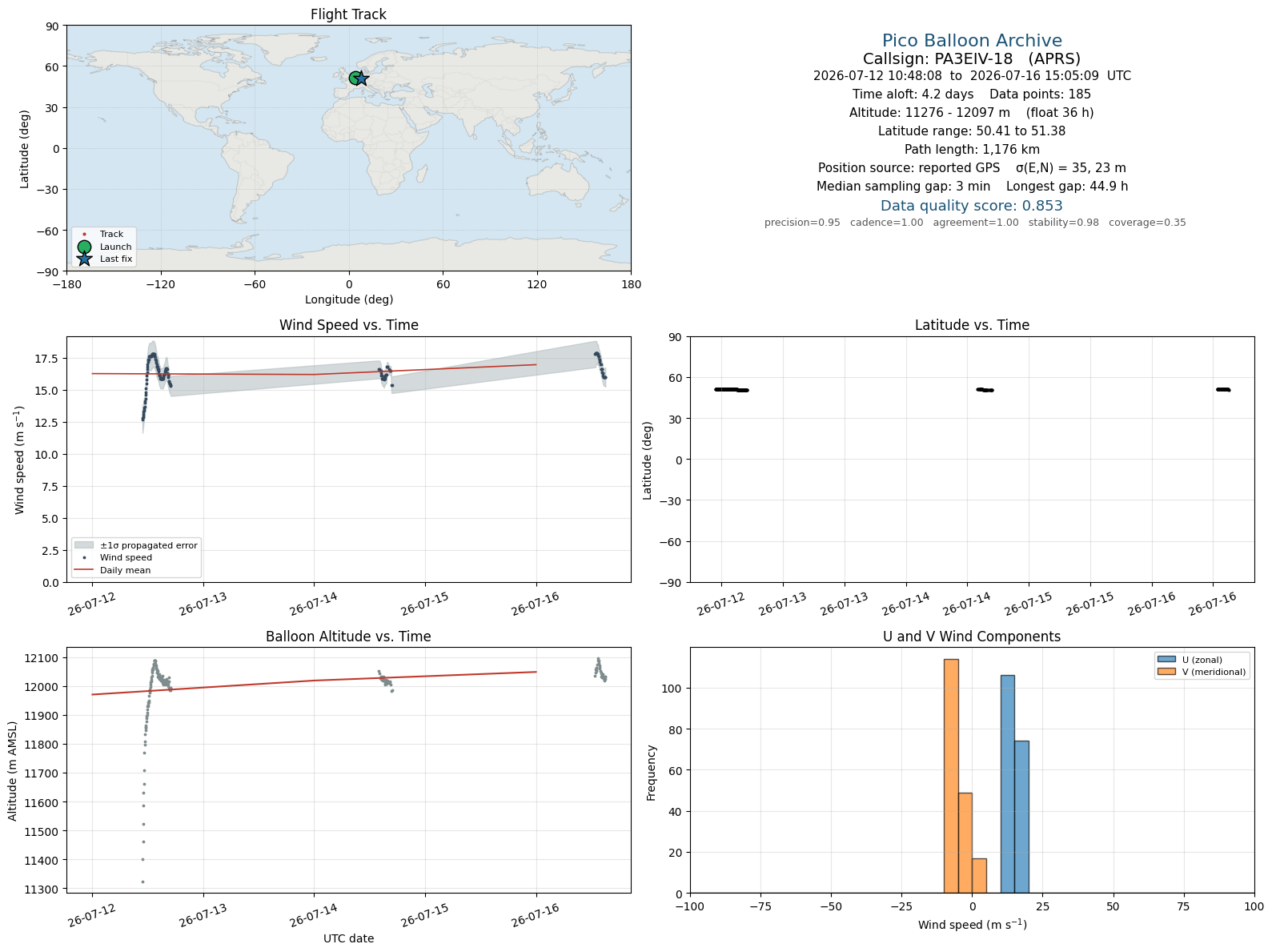Click the 'Altitude (m AMSL)' axis label
Image resolution: width=1272 pixels, height=952 pixels.
click(13, 770)
